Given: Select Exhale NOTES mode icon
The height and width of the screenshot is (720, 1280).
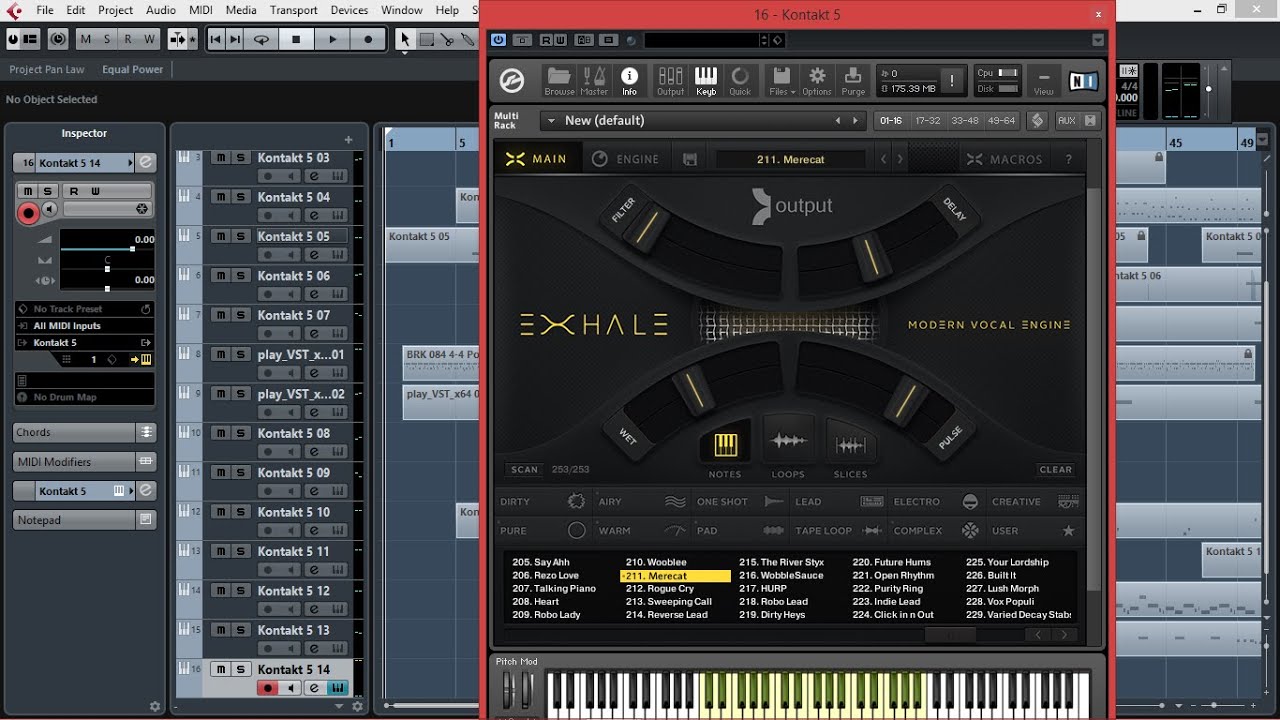Looking at the screenshot, I should (725, 444).
